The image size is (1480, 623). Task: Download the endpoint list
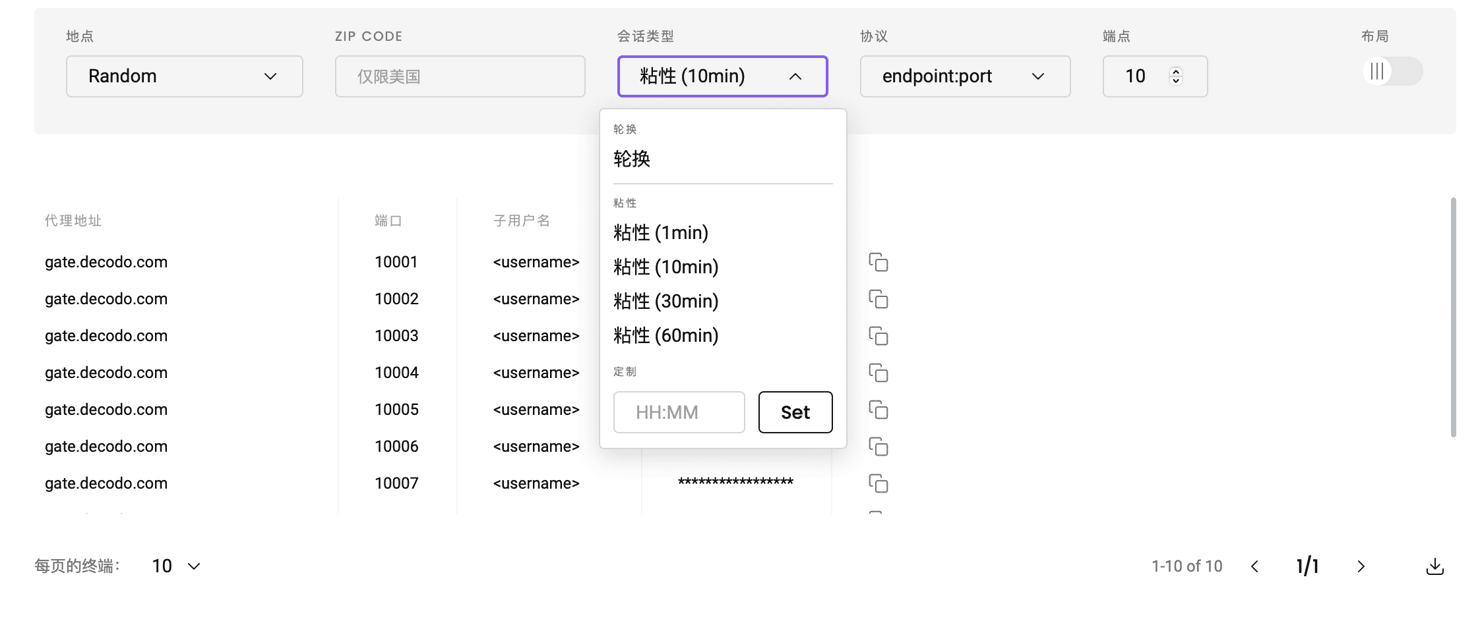1434,567
